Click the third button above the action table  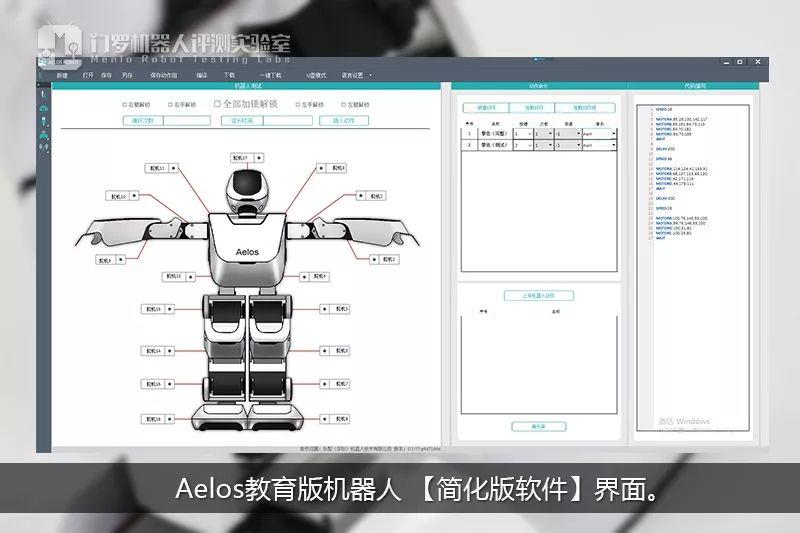pyautogui.click(x=585, y=108)
